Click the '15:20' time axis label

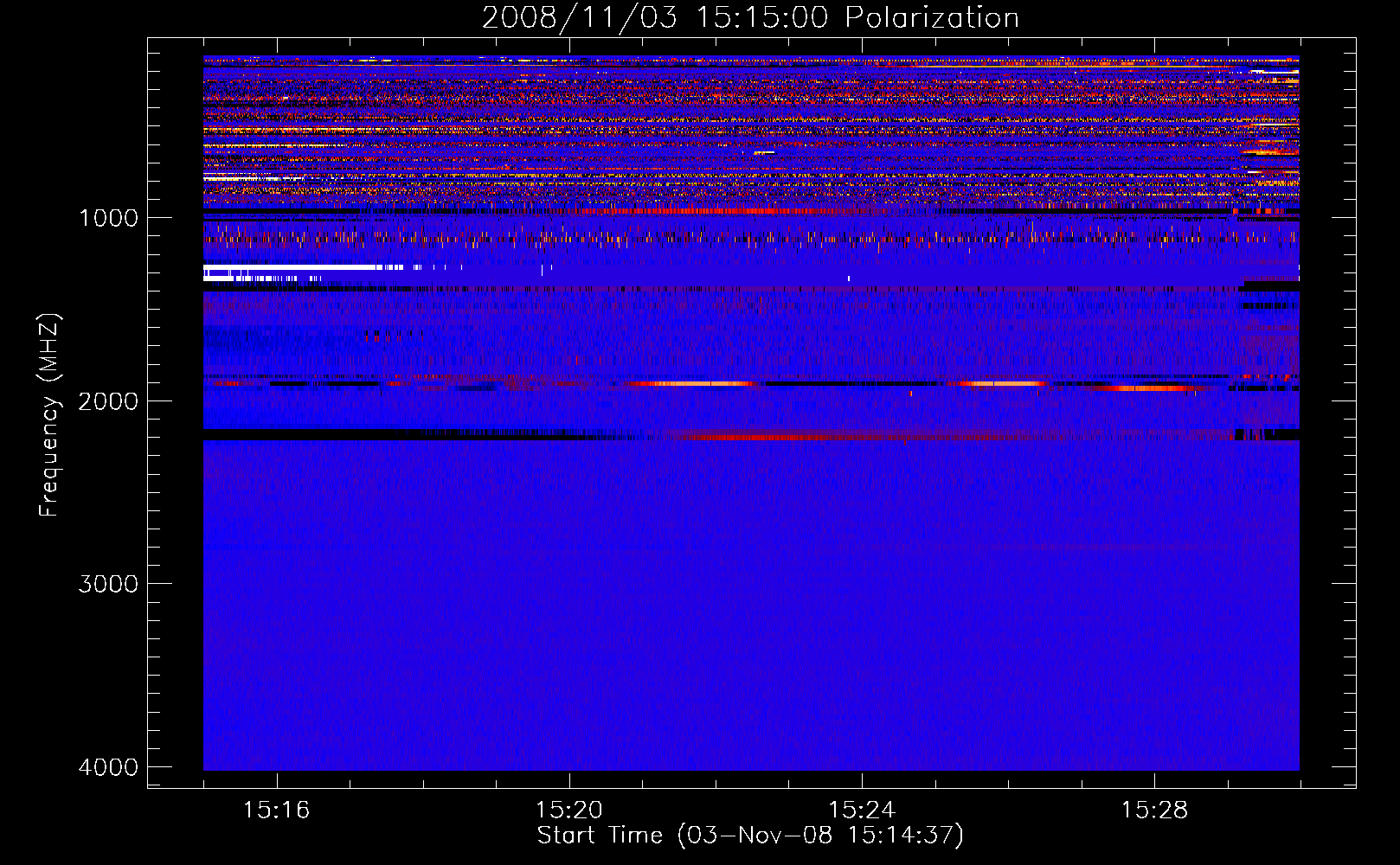tap(568, 811)
